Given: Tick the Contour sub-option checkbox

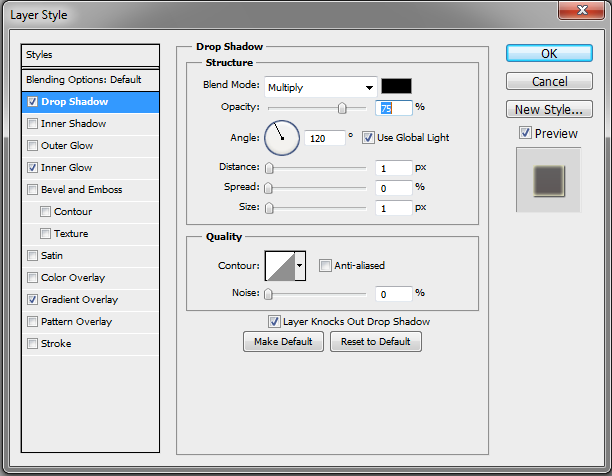Looking at the screenshot, I should [45, 211].
